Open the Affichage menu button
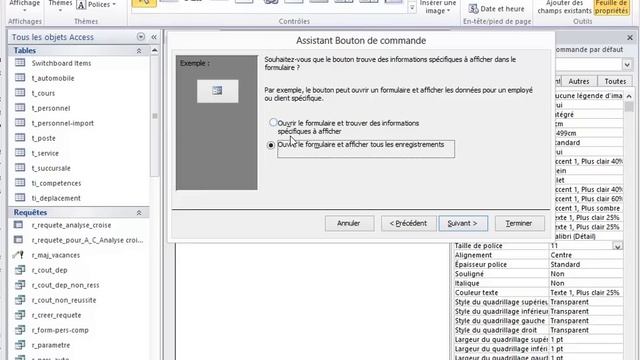The image size is (640, 360). (24, 6)
